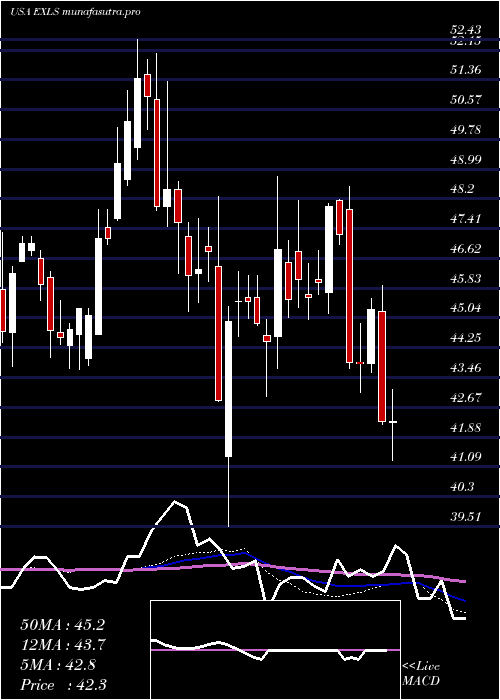Click the 48.99 price axis label
500x700 pixels.
466,159
